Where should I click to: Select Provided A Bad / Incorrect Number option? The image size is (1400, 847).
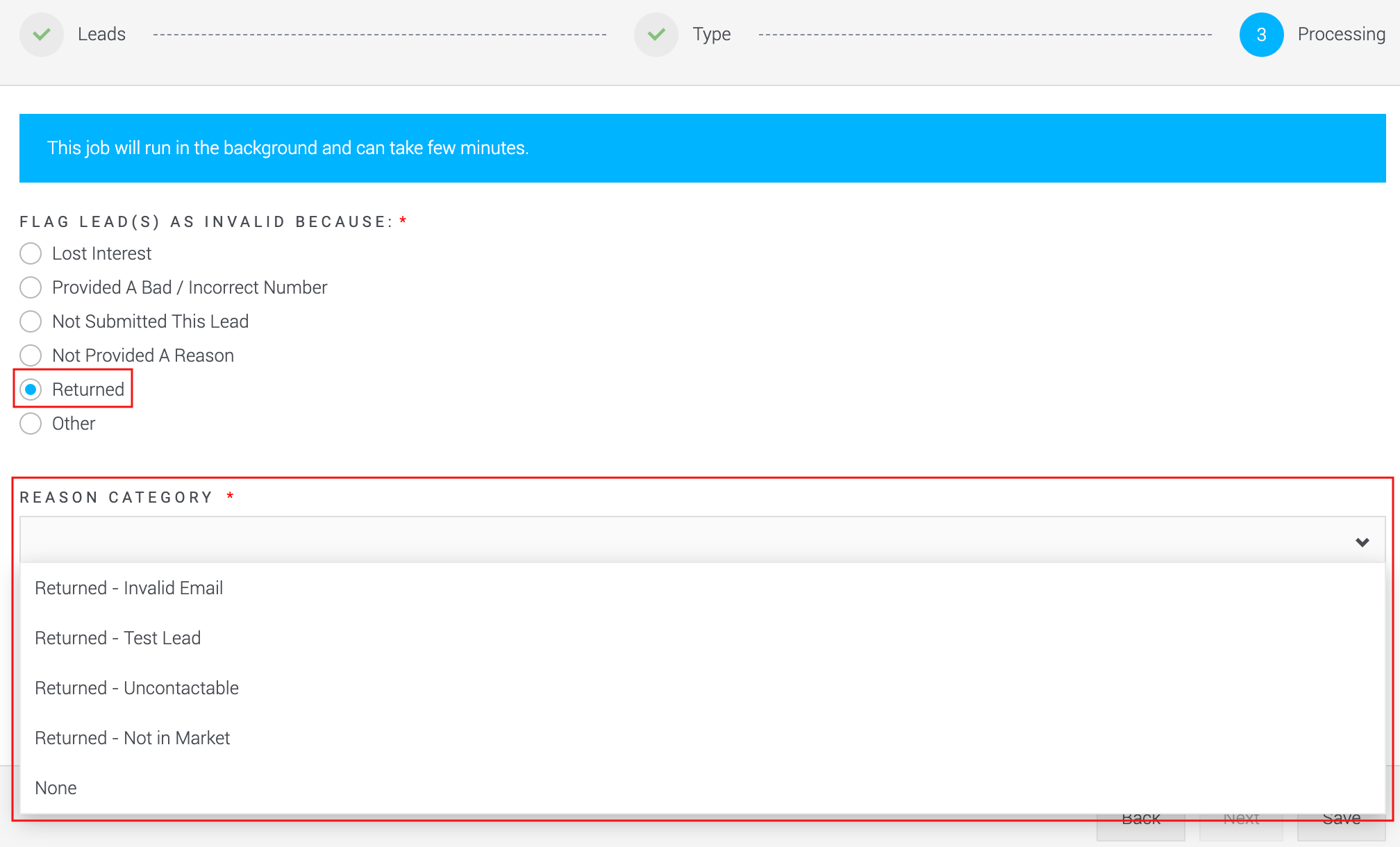point(31,287)
